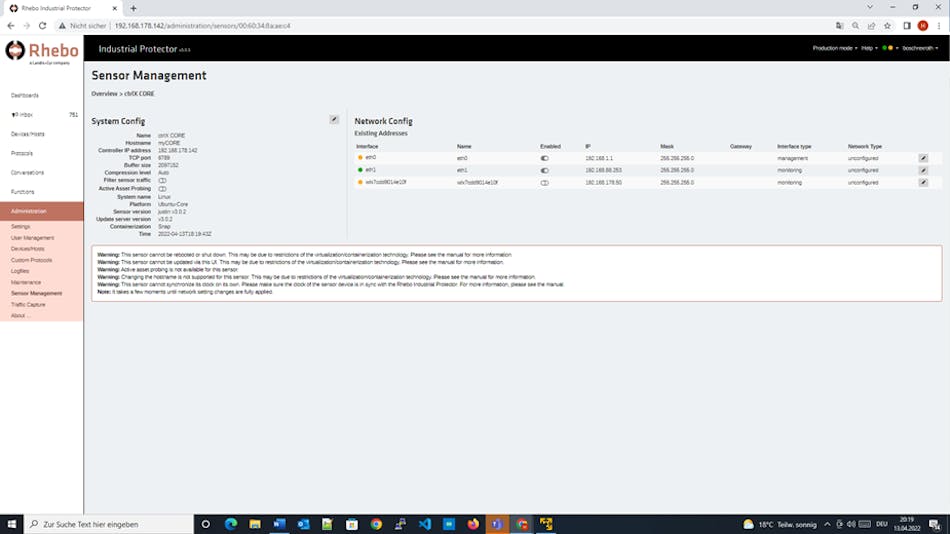Open Logfiles under Administration

pos(19,271)
